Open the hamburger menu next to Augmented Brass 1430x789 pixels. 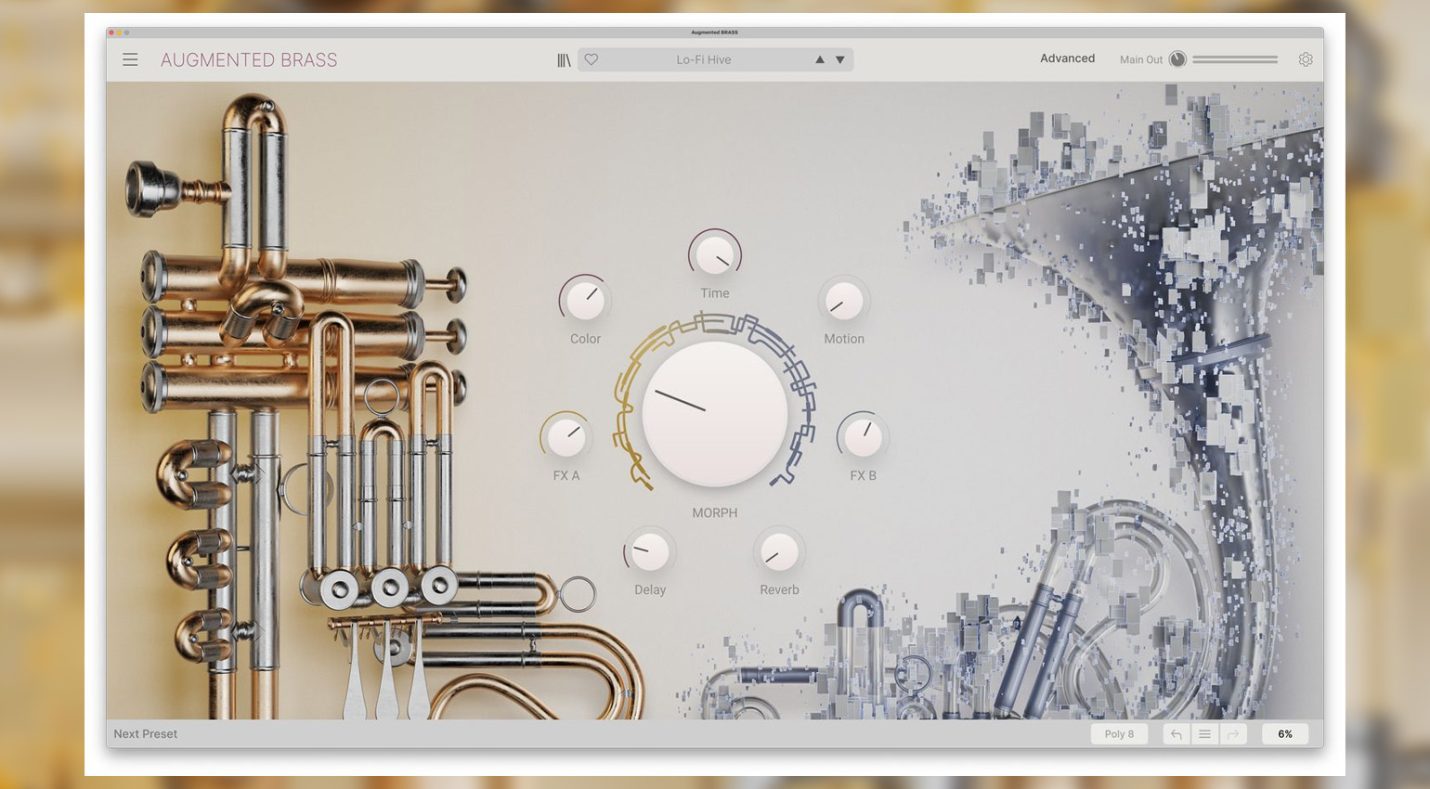(x=129, y=59)
